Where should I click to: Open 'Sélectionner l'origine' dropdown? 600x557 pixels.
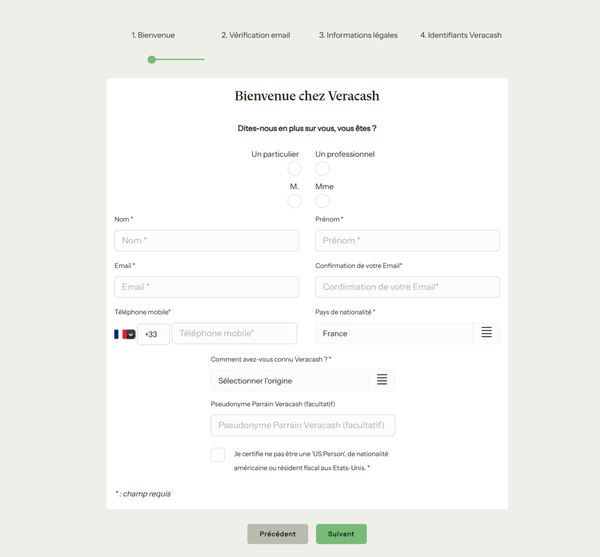coord(290,380)
